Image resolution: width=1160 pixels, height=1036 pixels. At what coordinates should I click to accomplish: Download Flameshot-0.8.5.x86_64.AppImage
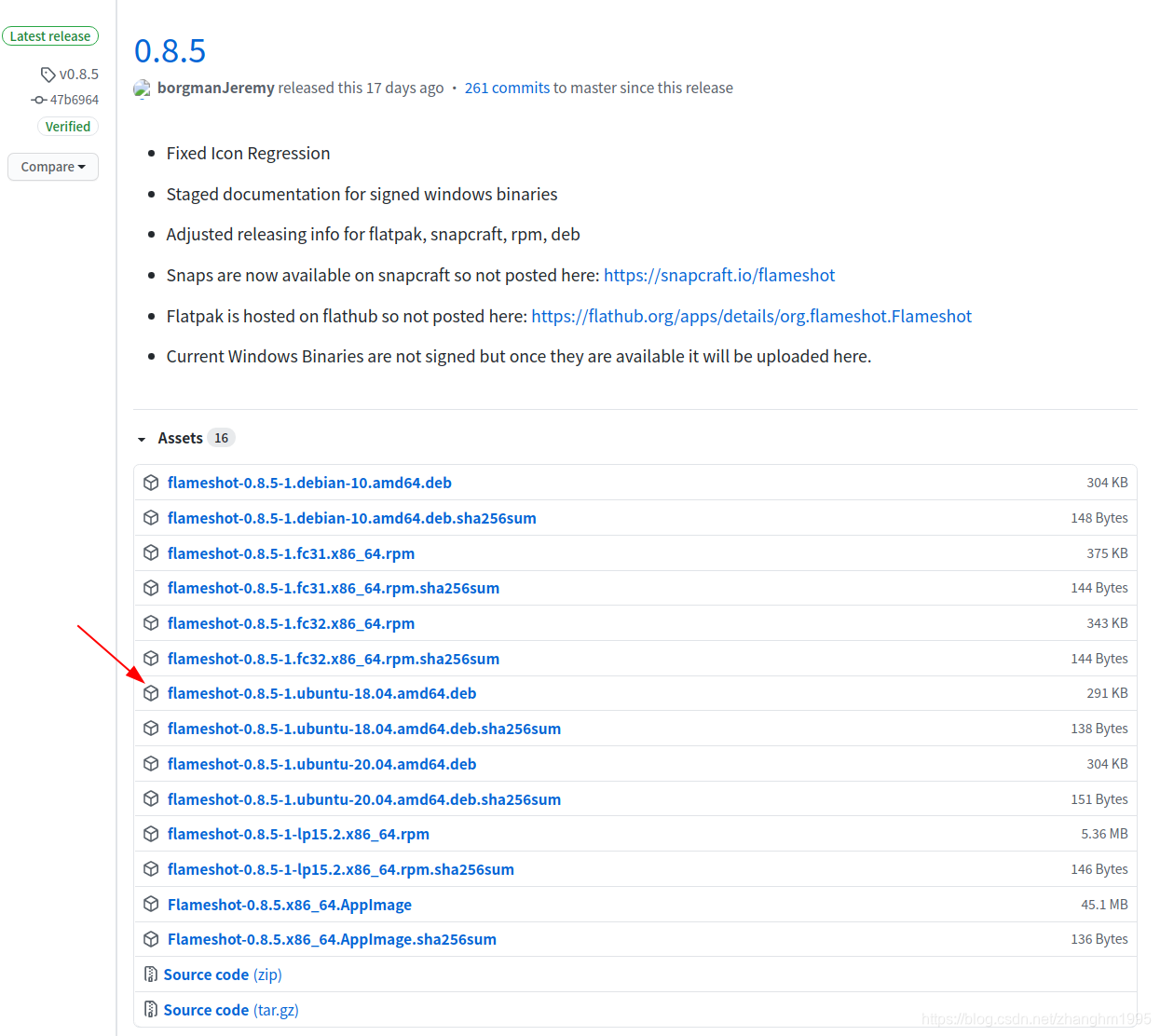(x=290, y=905)
